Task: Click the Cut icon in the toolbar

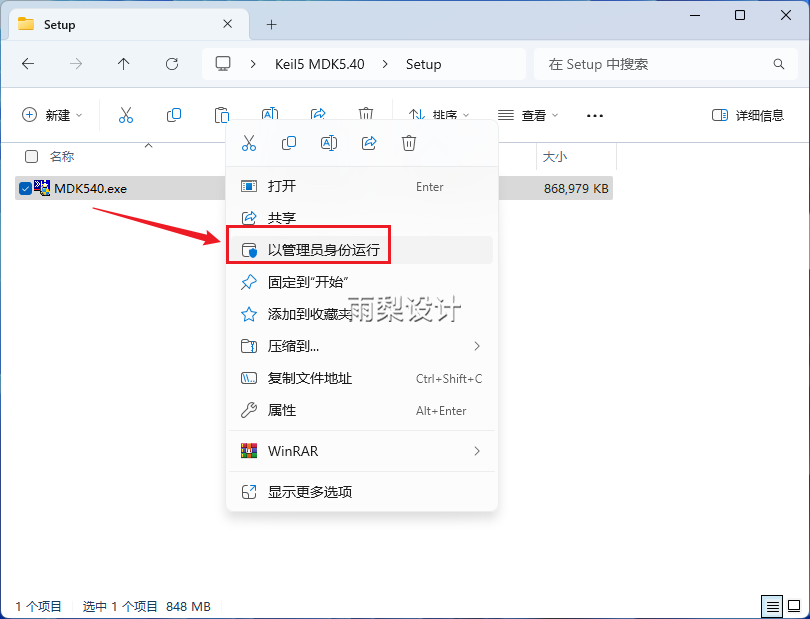Action: click(x=126, y=115)
